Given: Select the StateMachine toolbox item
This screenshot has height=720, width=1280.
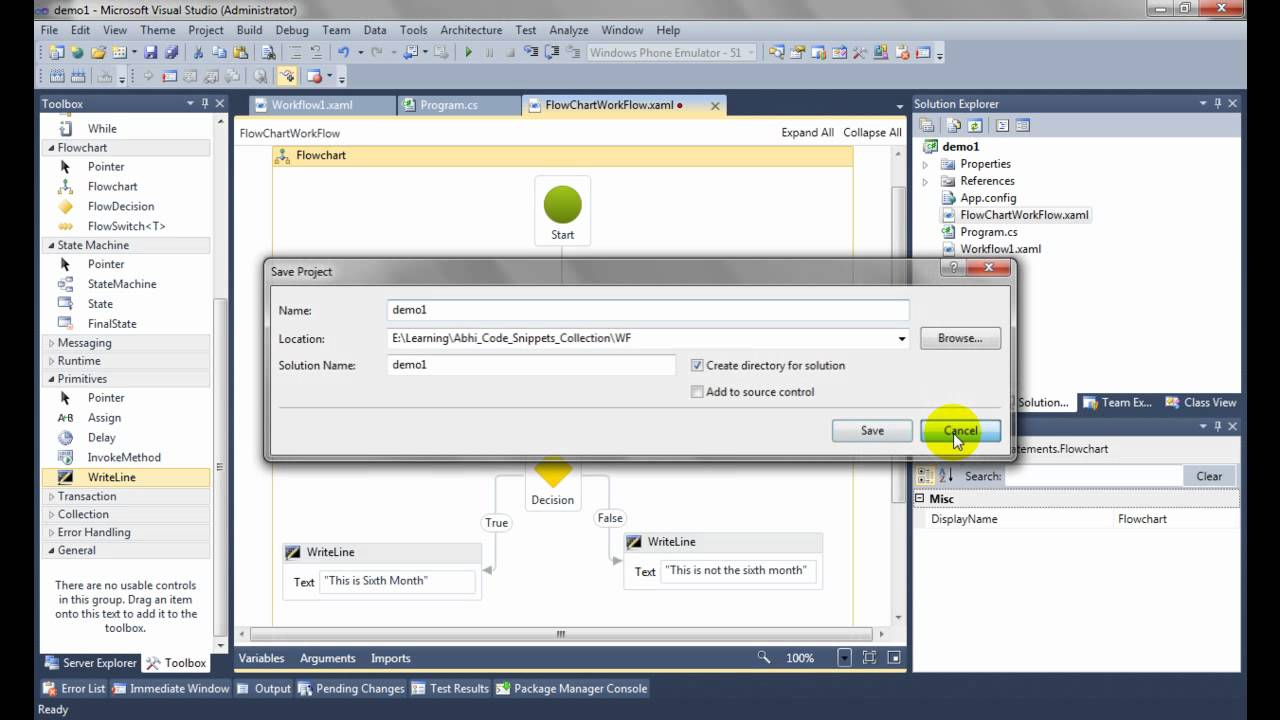Looking at the screenshot, I should (x=122, y=284).
